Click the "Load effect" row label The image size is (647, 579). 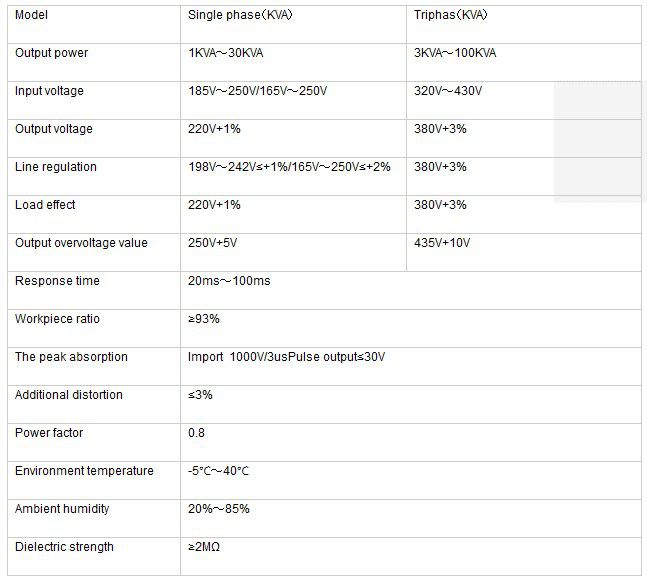(45, 205)
